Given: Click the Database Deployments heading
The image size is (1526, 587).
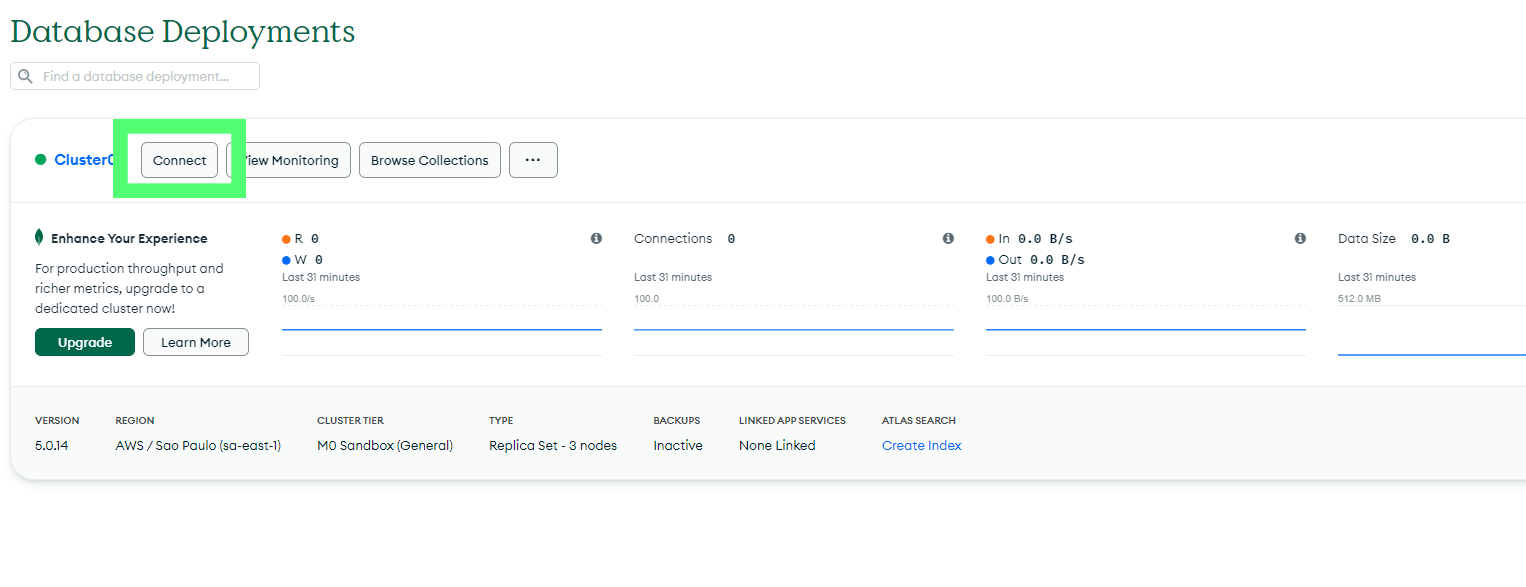Looking at the screenshot, I should coord(183,32).
